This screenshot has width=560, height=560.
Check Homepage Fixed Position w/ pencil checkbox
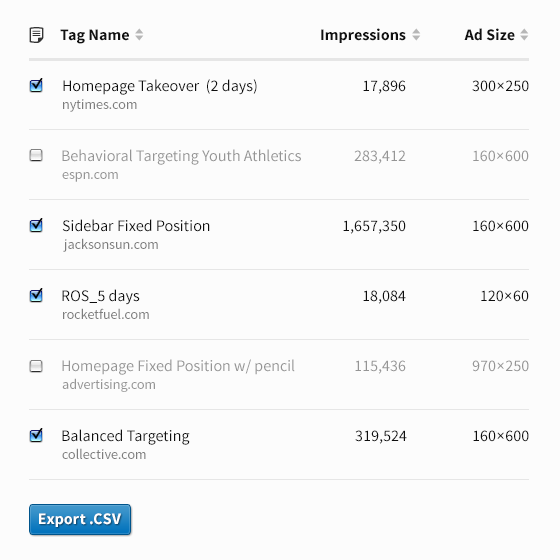pyautogui.click(x=36, y=366)
